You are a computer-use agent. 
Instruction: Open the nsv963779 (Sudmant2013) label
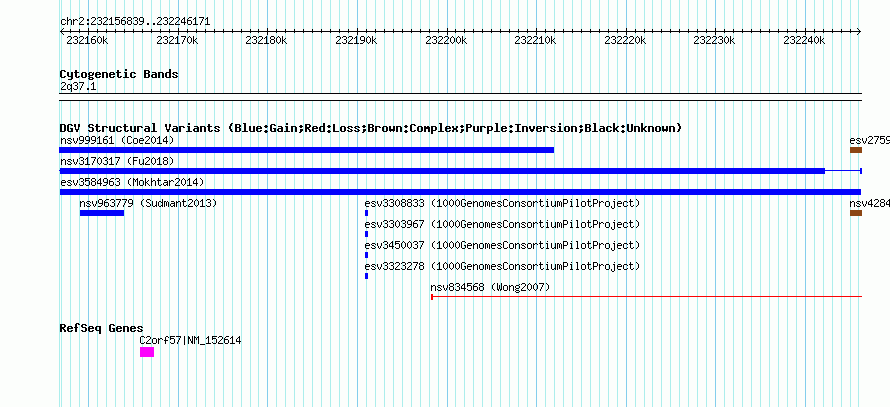point(148,203)
